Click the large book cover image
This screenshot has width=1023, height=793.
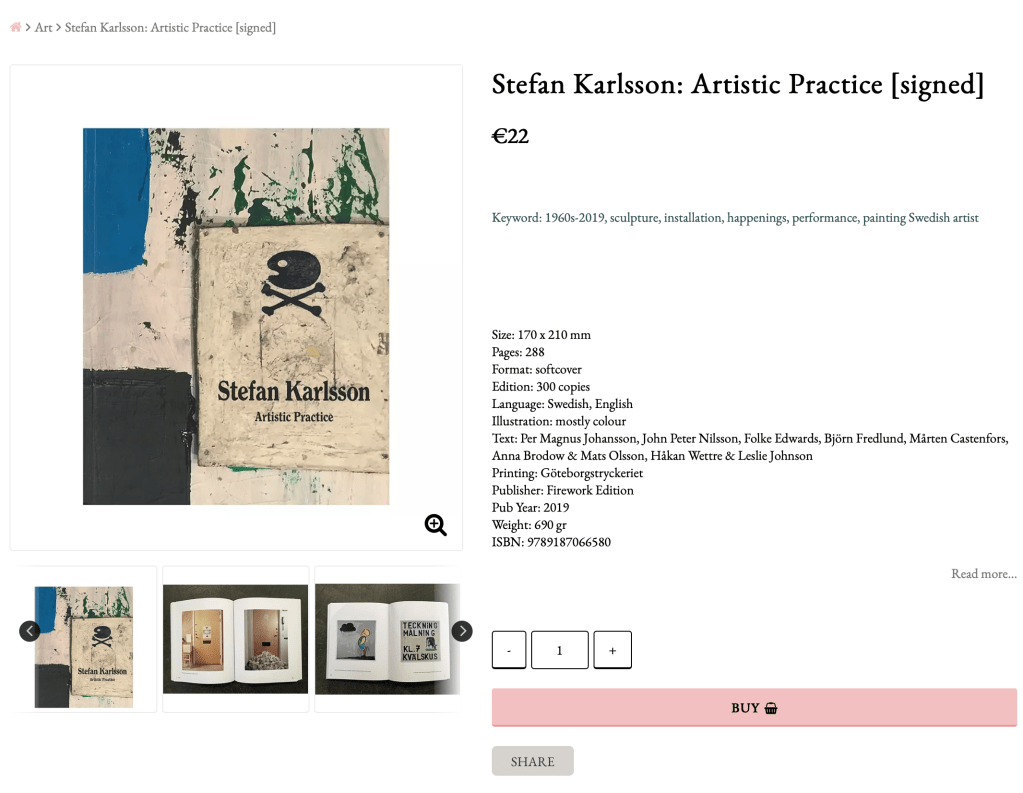(x=236, y=316)
